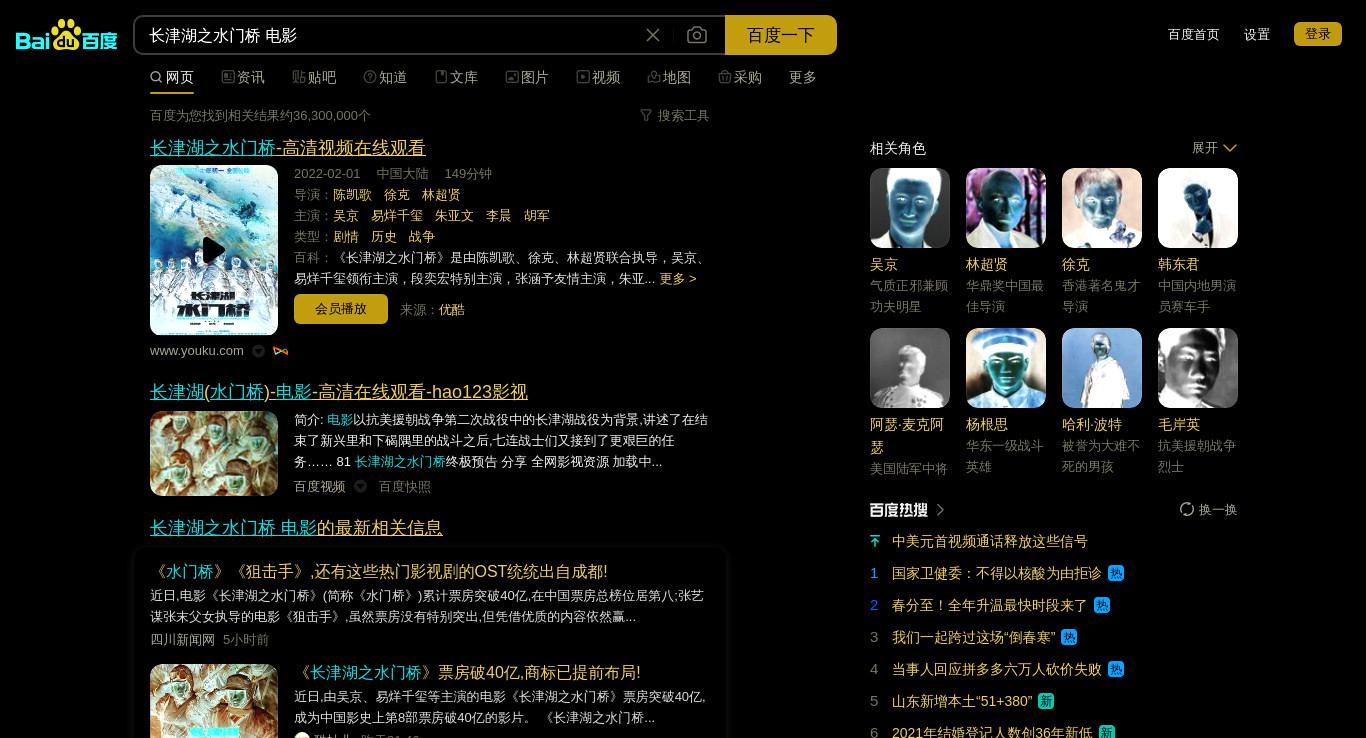Refresh hot searches with 换一换
Viewport: 1366px width, 738px height.
[1208, 510]
